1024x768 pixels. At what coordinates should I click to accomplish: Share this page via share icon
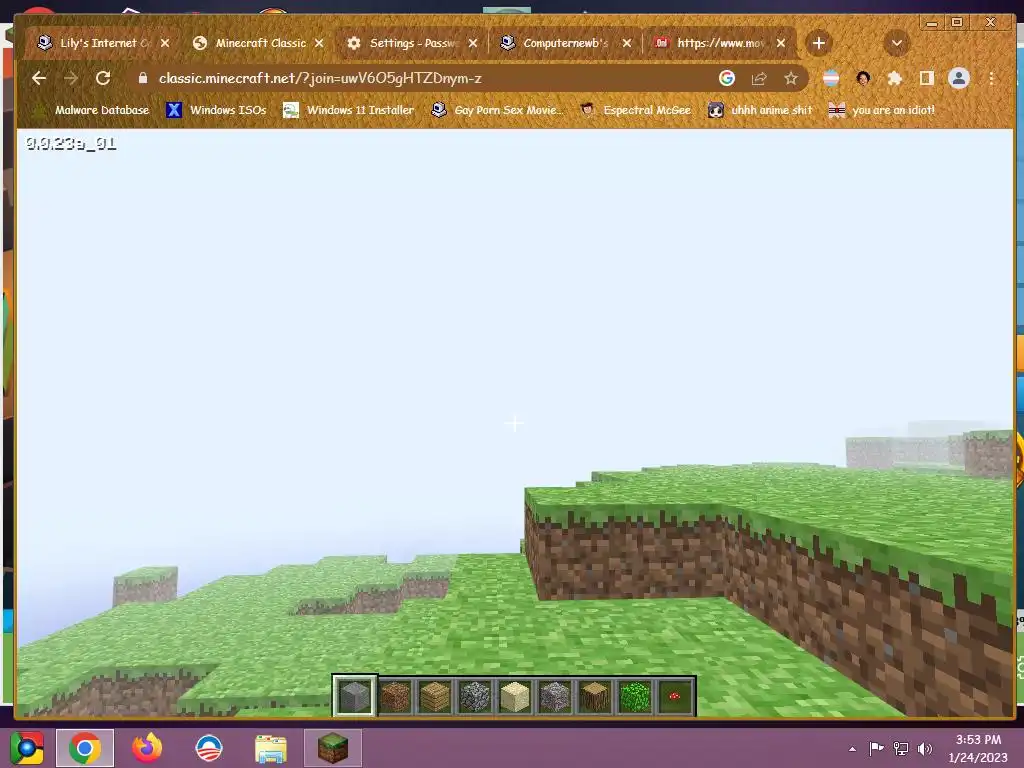click(759, 78)
